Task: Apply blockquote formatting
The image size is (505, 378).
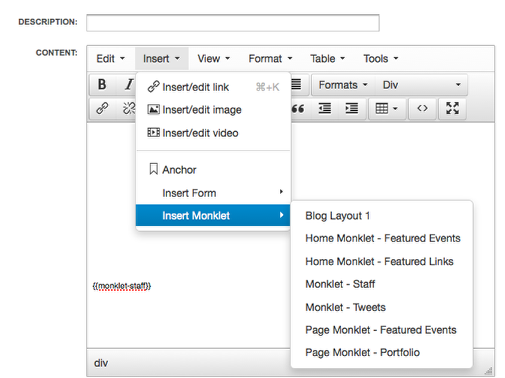Action: [298, 108]
